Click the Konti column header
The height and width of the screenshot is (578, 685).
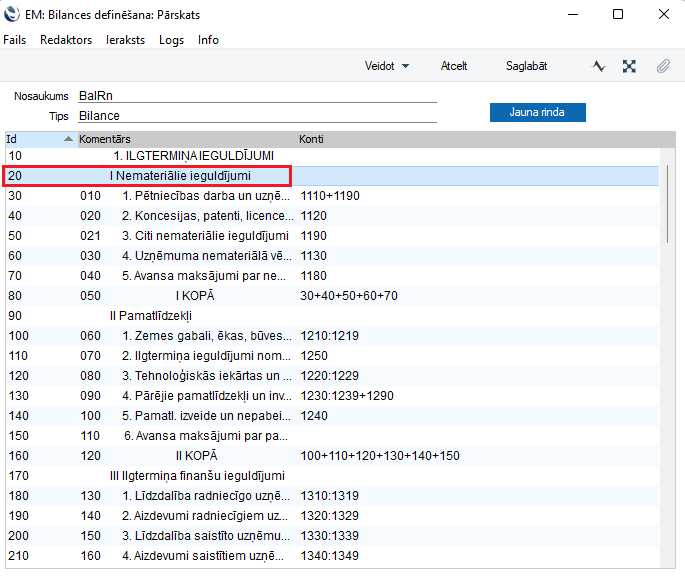[312, 138]
